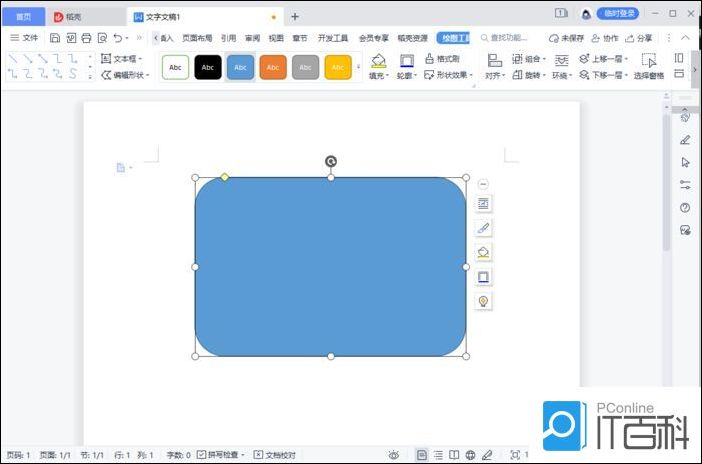Click the floating shape fill bucket icon
The width and height of the screenshot is (702, 464).
[x=483, y=252]
